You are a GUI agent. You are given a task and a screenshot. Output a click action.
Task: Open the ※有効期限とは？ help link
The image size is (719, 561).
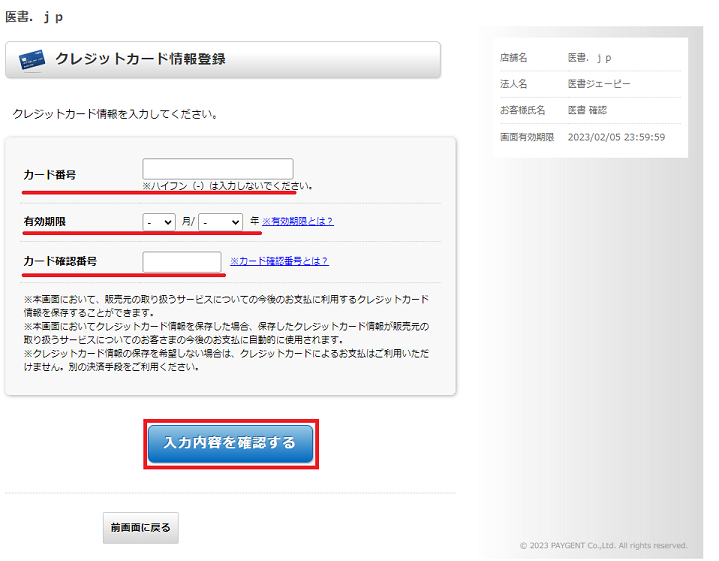(x=298, y=221)
